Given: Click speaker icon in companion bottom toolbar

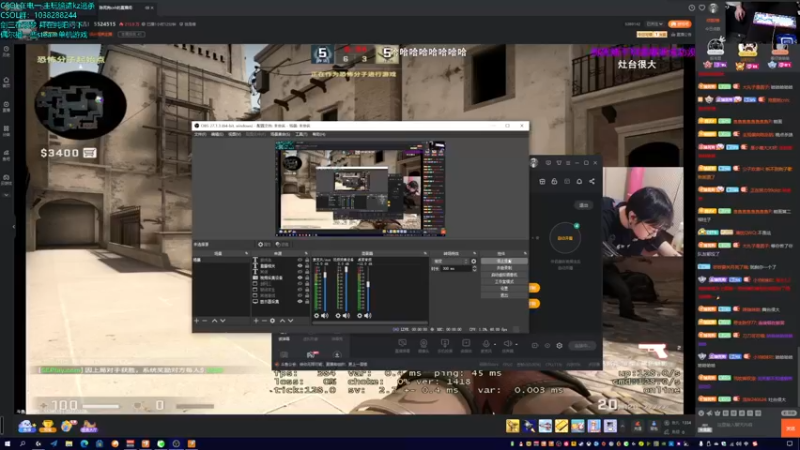Looking at the screenshot, I should coord(507,344).
